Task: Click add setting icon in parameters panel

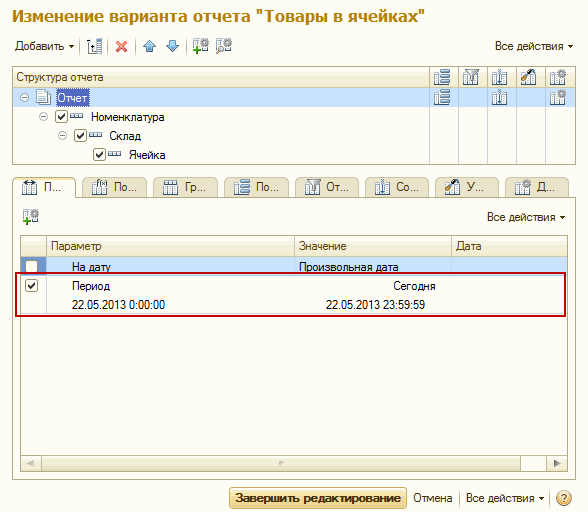Action: 30,217
